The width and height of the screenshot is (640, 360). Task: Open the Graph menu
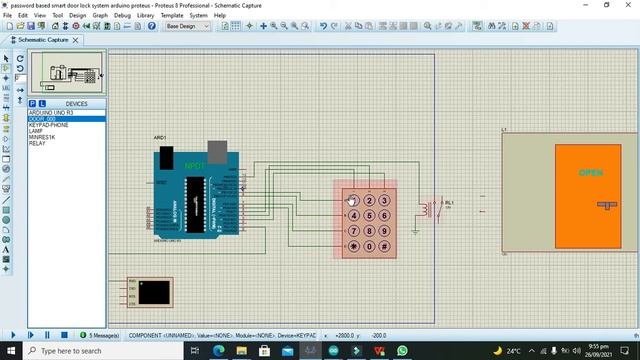100,16
